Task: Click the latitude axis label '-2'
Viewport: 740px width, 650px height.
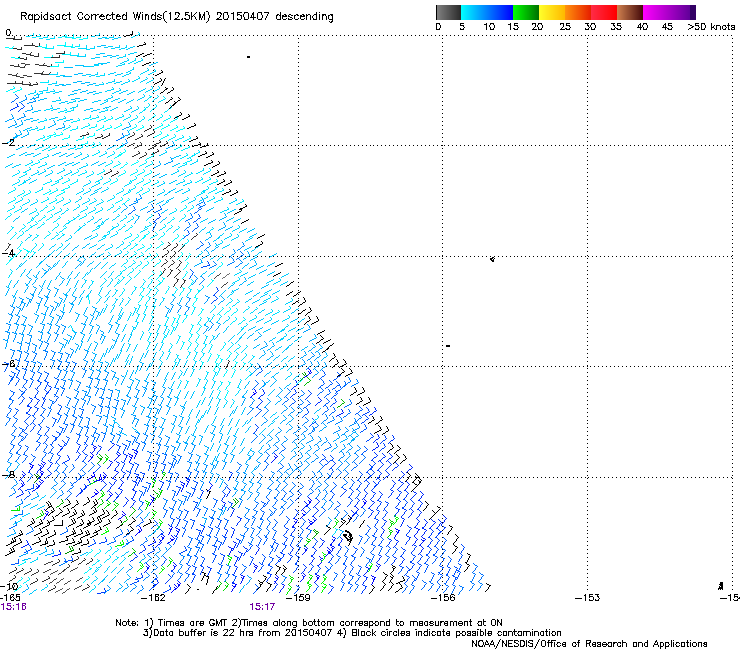Action: coord(8,143)
